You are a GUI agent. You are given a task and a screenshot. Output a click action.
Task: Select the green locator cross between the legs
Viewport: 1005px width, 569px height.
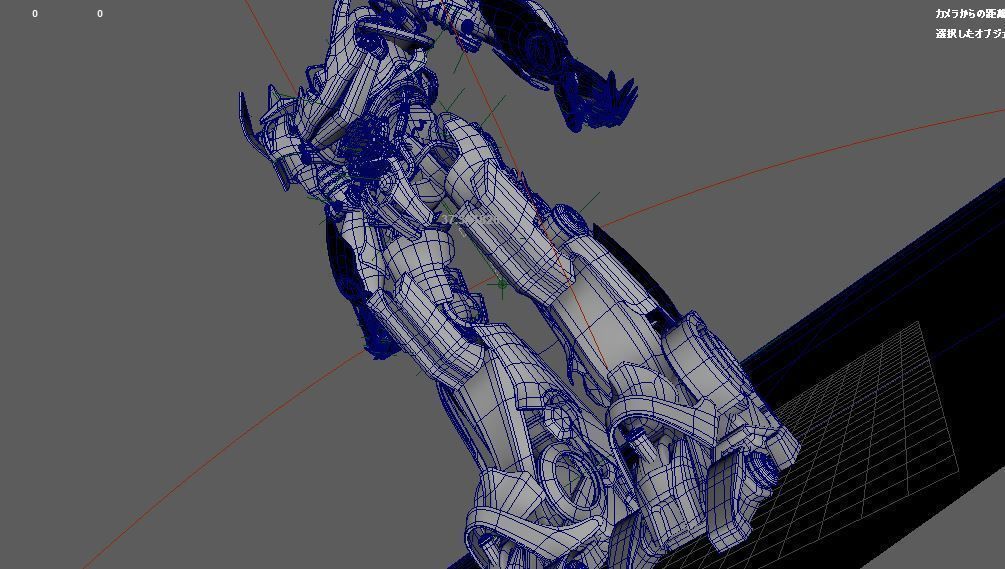(x=501, y=283)
